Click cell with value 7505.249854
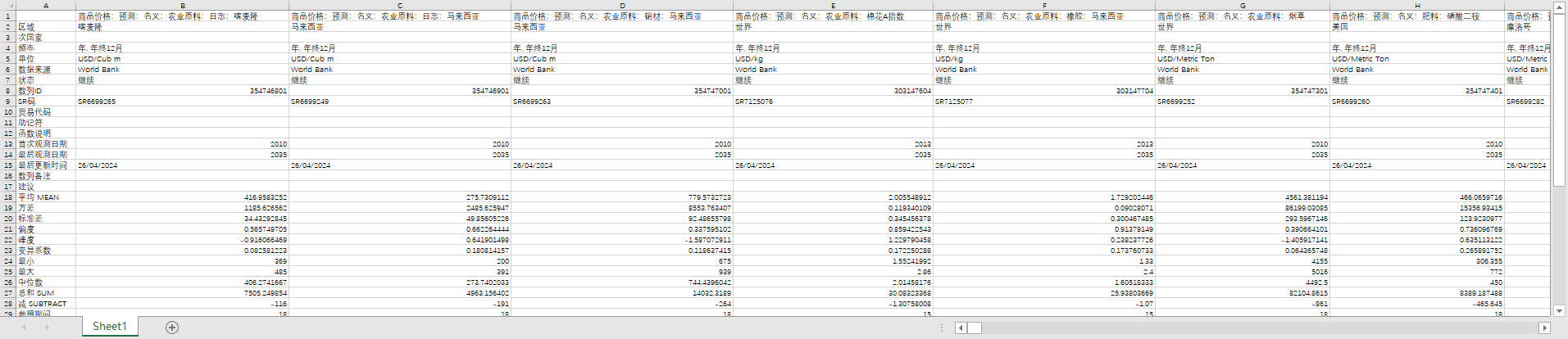The height and width of the screenshot is (339, 1568). pyautogui.click(x=182, y=293)
